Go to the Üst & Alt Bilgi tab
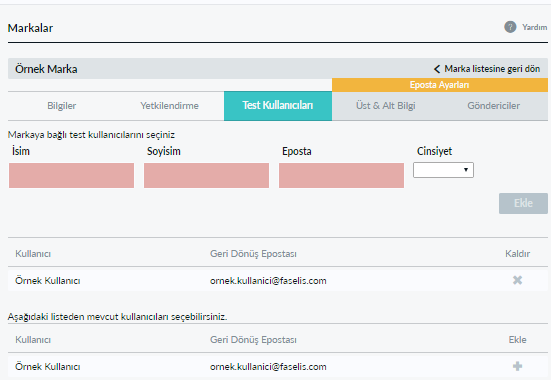The width and height of the screenshot is (551, 380). [x=386, y=106]
